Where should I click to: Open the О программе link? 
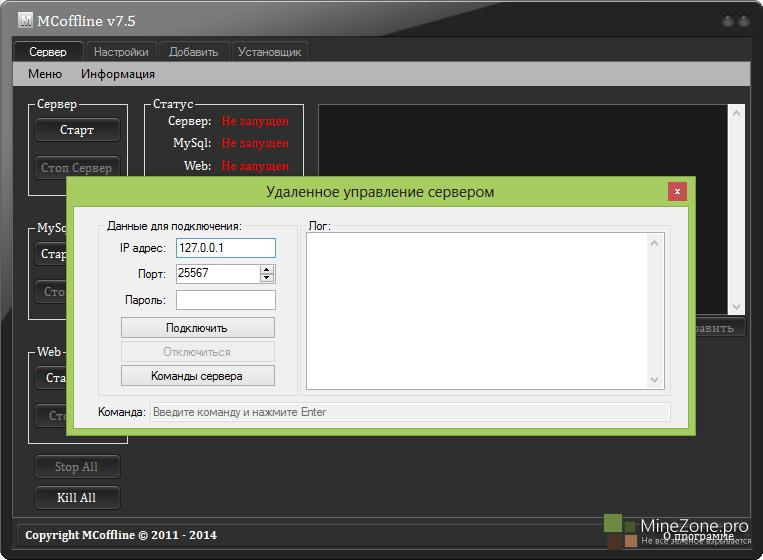click(x=705, y=537)
